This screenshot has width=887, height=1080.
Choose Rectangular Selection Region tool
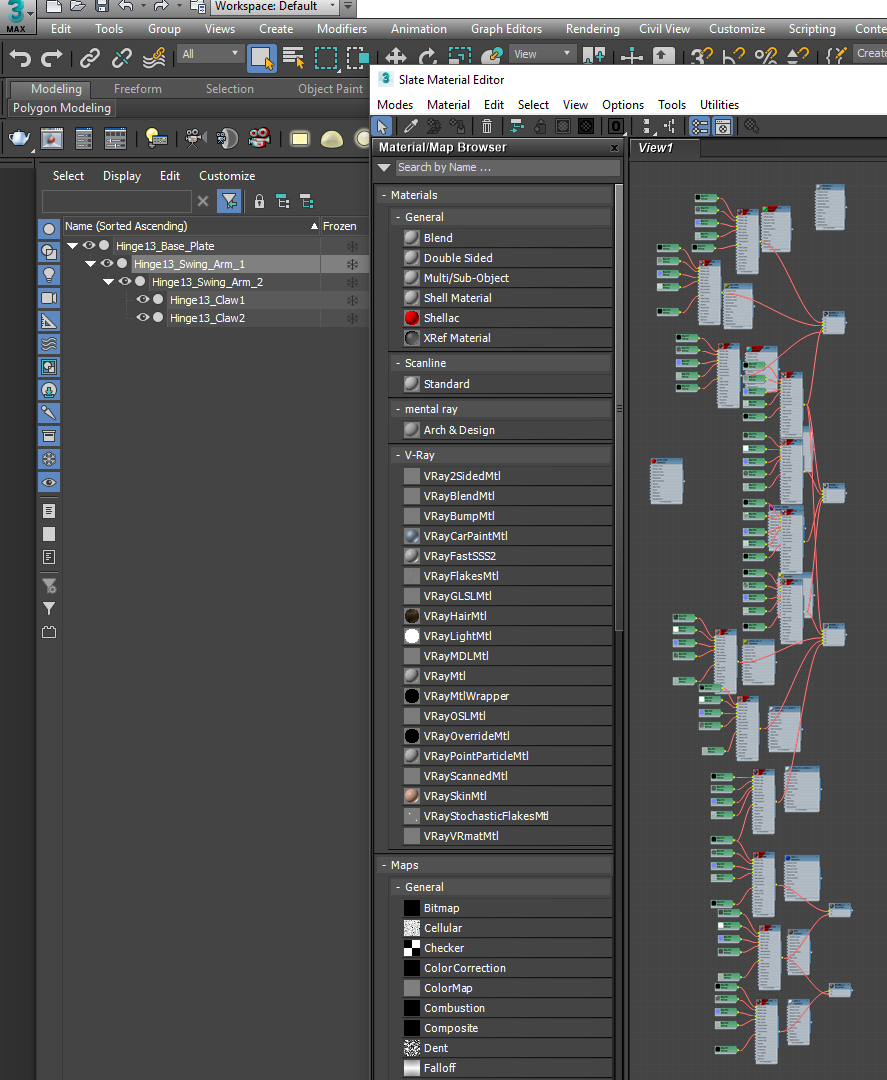326,58
